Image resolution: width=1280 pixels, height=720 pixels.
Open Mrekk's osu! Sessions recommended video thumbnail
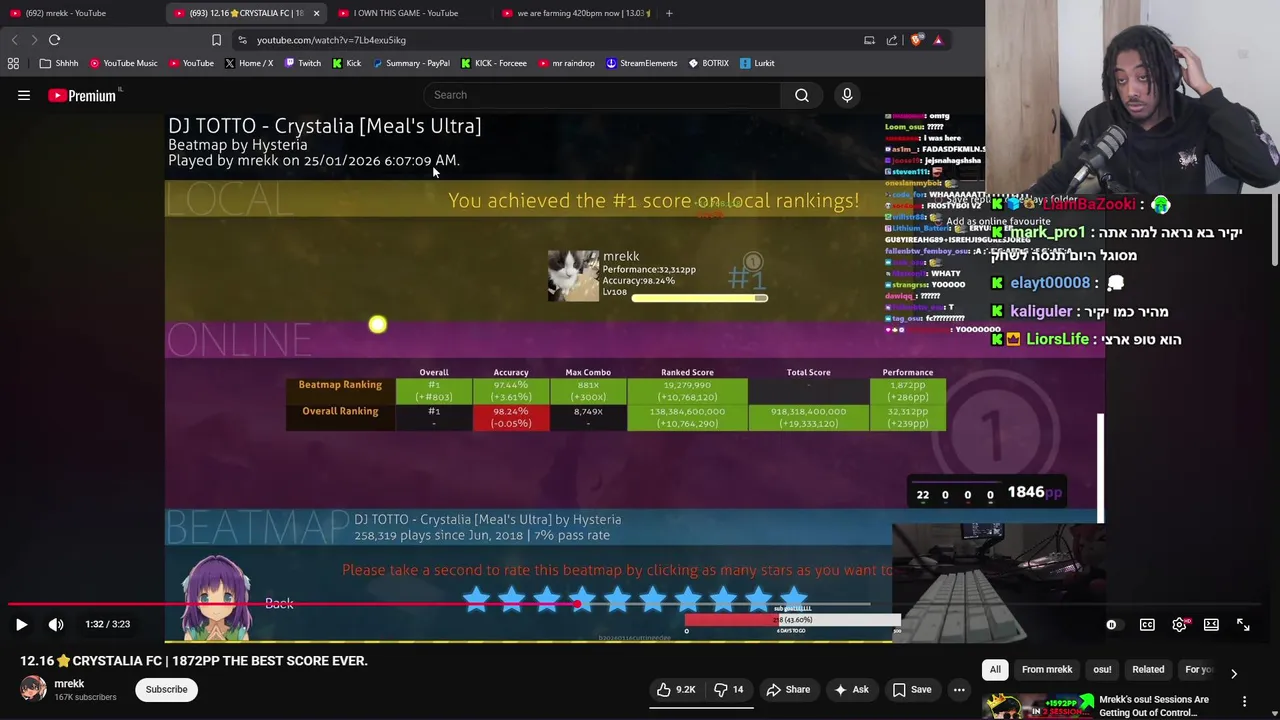point(1037,706)
